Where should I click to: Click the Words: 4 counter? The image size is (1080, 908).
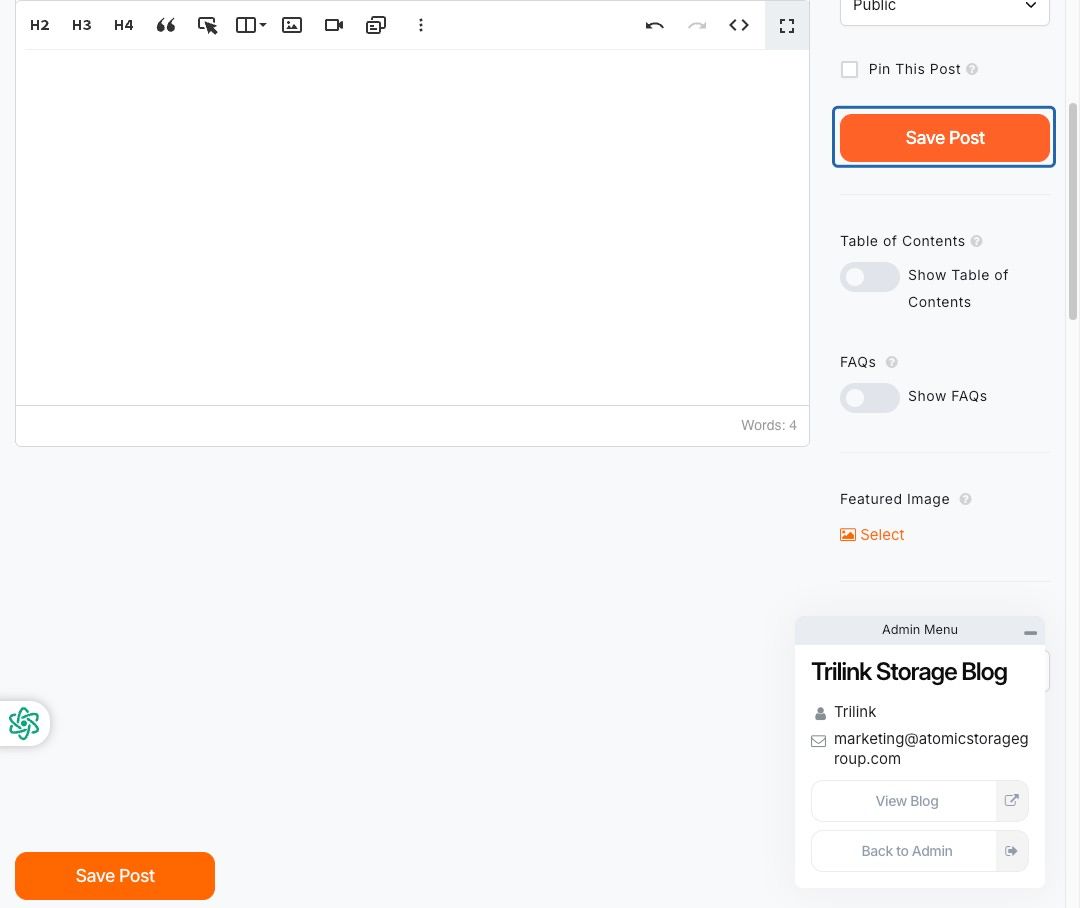pos(769,426)
